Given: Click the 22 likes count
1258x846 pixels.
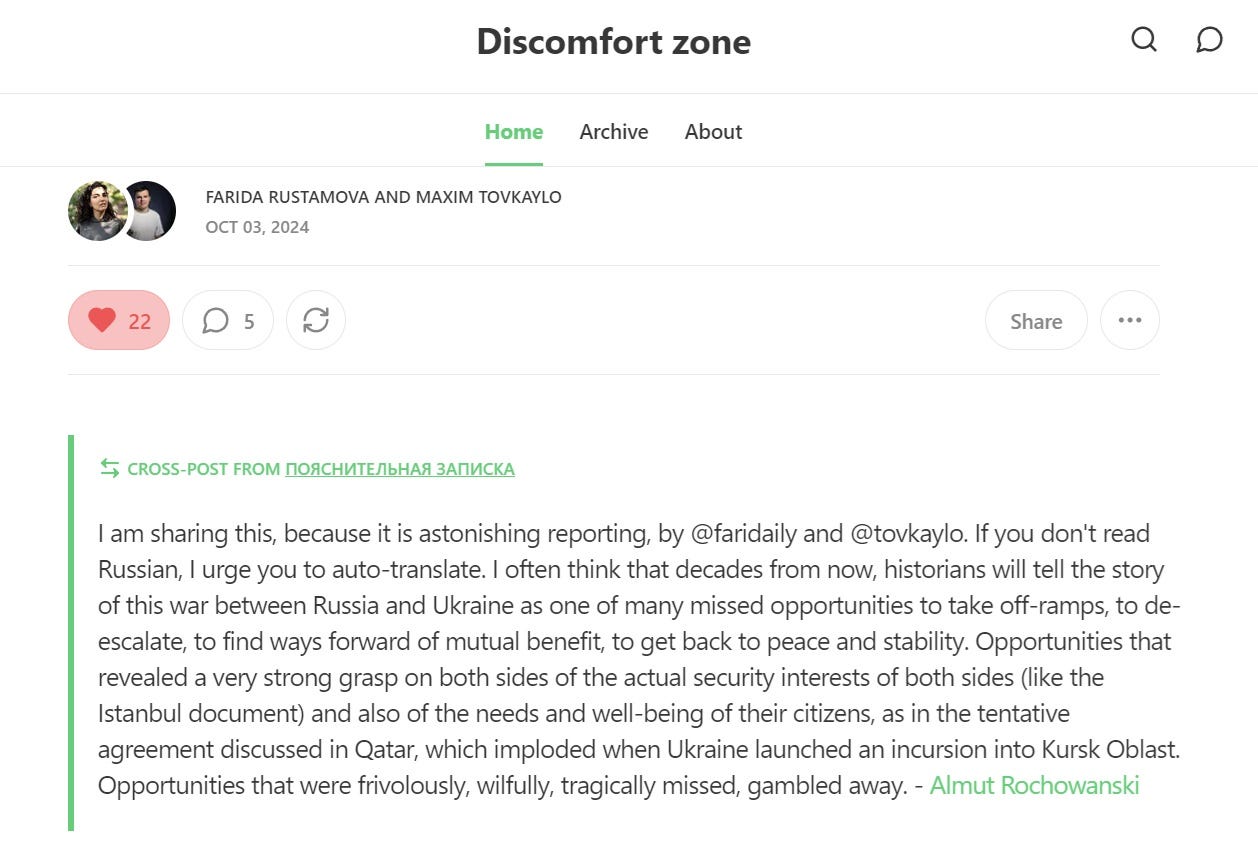Looking at the screenshot, I should [x=140, y=321].
